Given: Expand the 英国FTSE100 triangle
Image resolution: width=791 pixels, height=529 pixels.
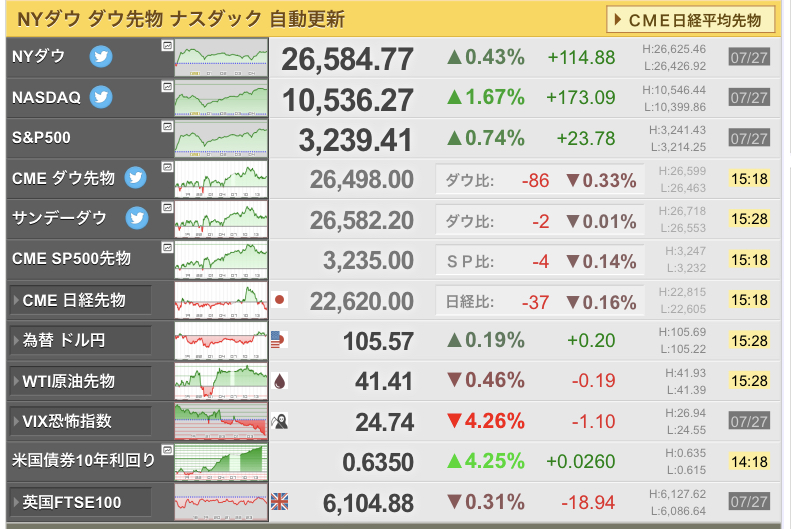Looking at the screenshot, I should pyautogui.click(x=15, y=502).
